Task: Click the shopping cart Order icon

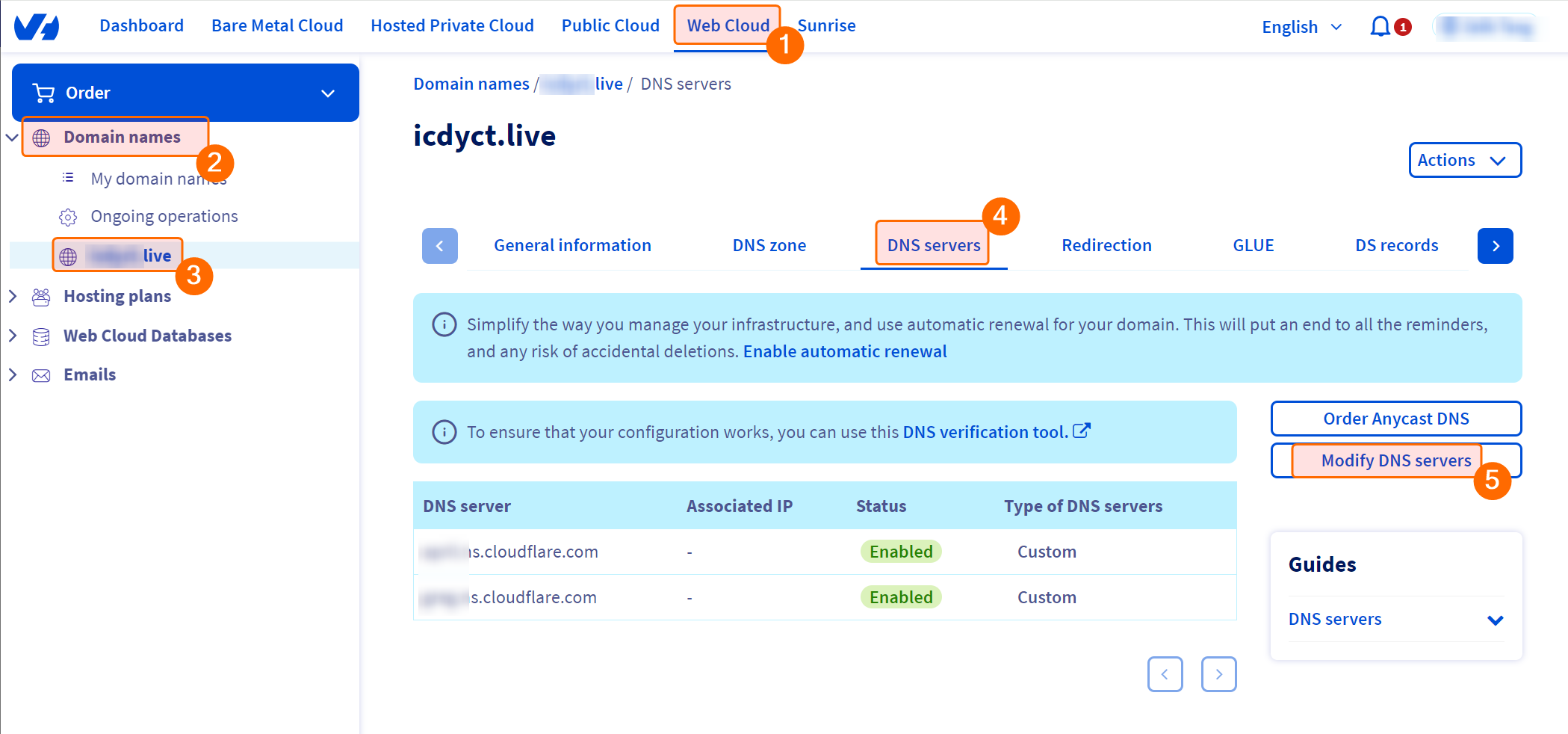Action: 44,93
